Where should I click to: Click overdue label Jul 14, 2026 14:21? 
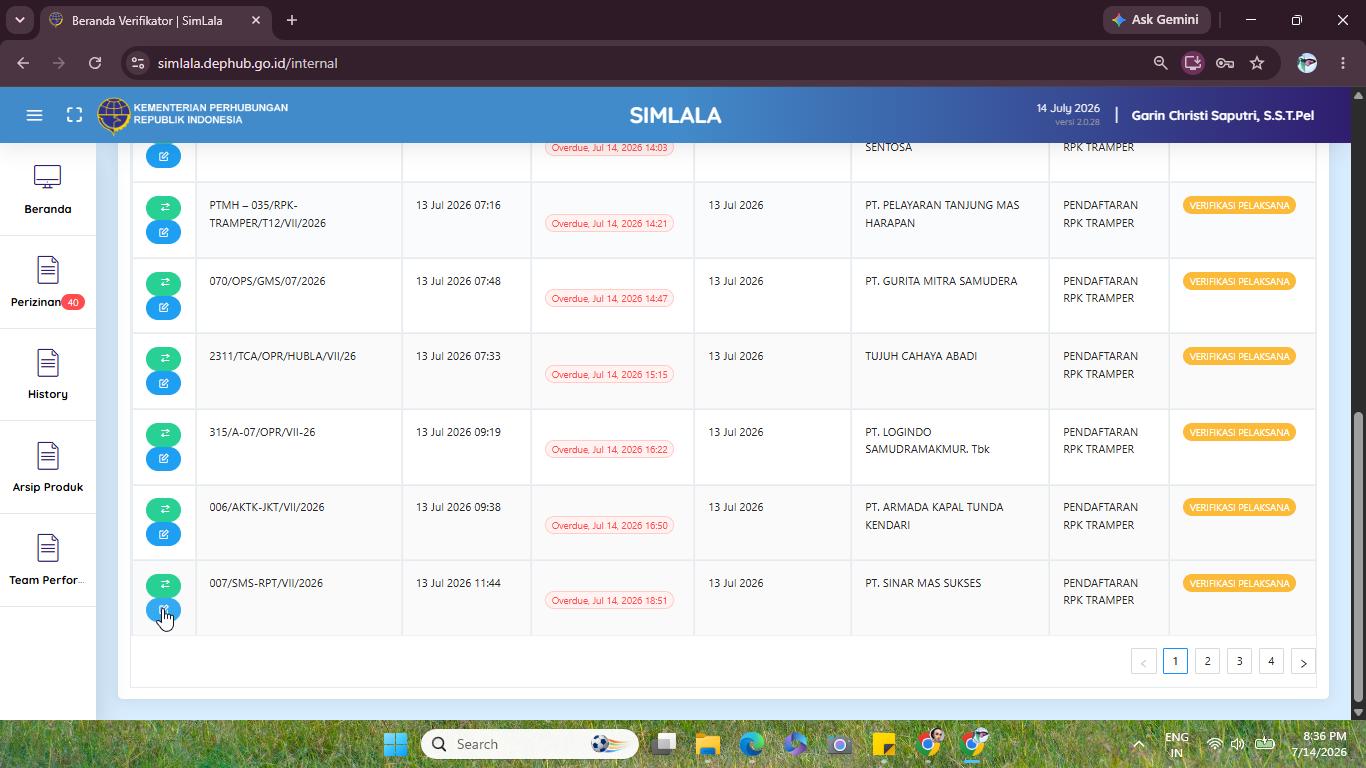tap(609, 223)
